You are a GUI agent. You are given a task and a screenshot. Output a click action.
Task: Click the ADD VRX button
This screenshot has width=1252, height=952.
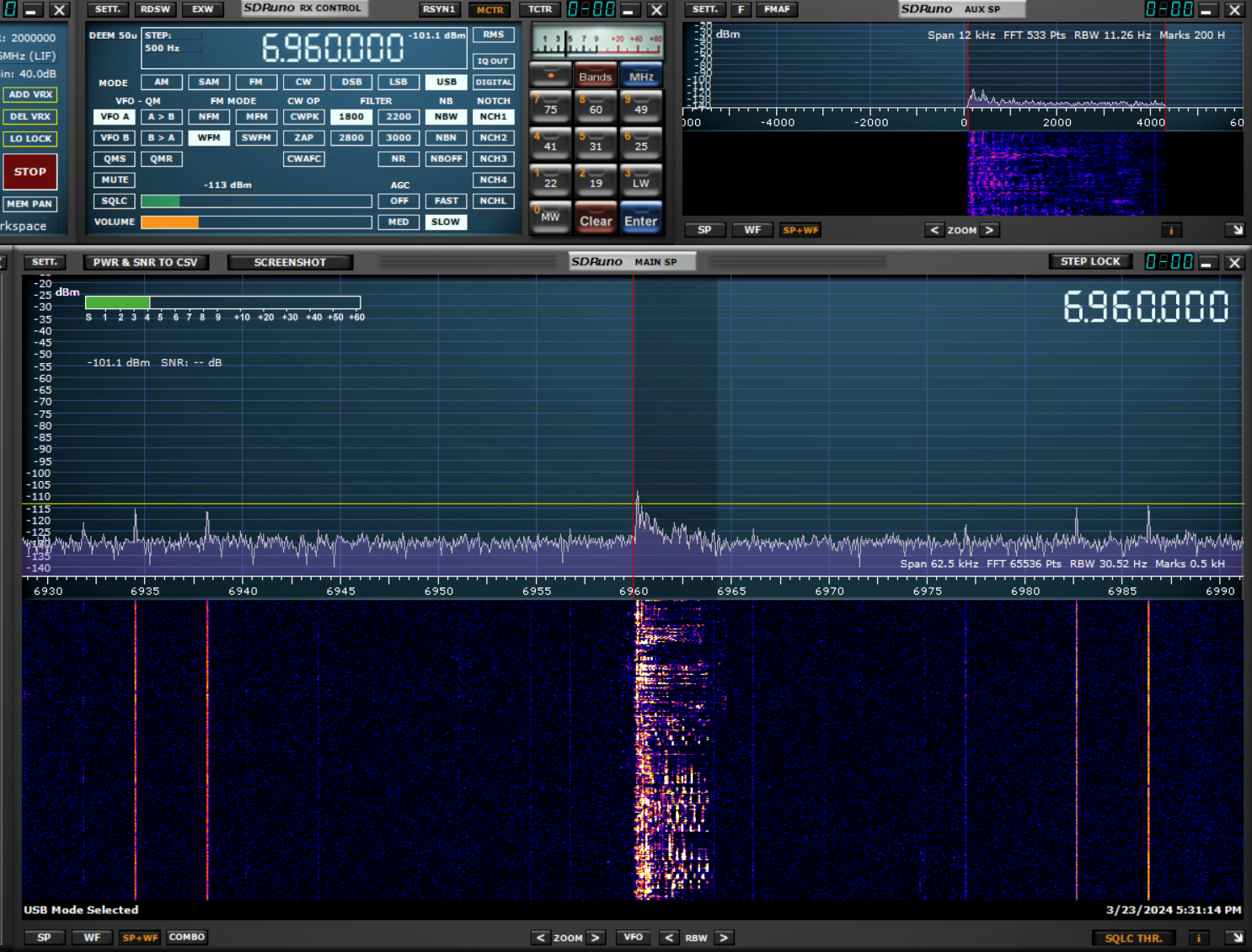30,94
